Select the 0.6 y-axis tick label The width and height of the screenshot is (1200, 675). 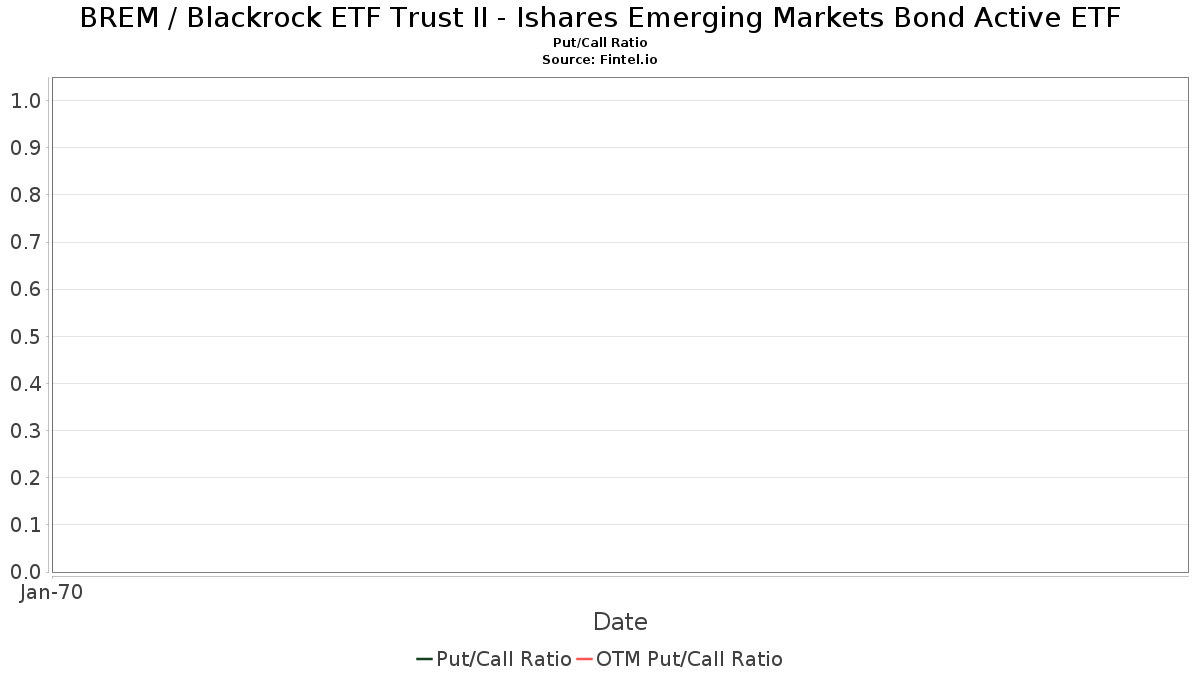click(25, 289)
